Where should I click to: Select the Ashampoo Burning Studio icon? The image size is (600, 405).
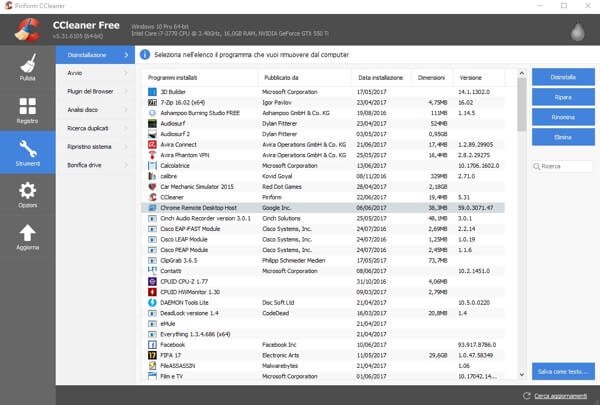pyautogui.click(x=152, y=113)
